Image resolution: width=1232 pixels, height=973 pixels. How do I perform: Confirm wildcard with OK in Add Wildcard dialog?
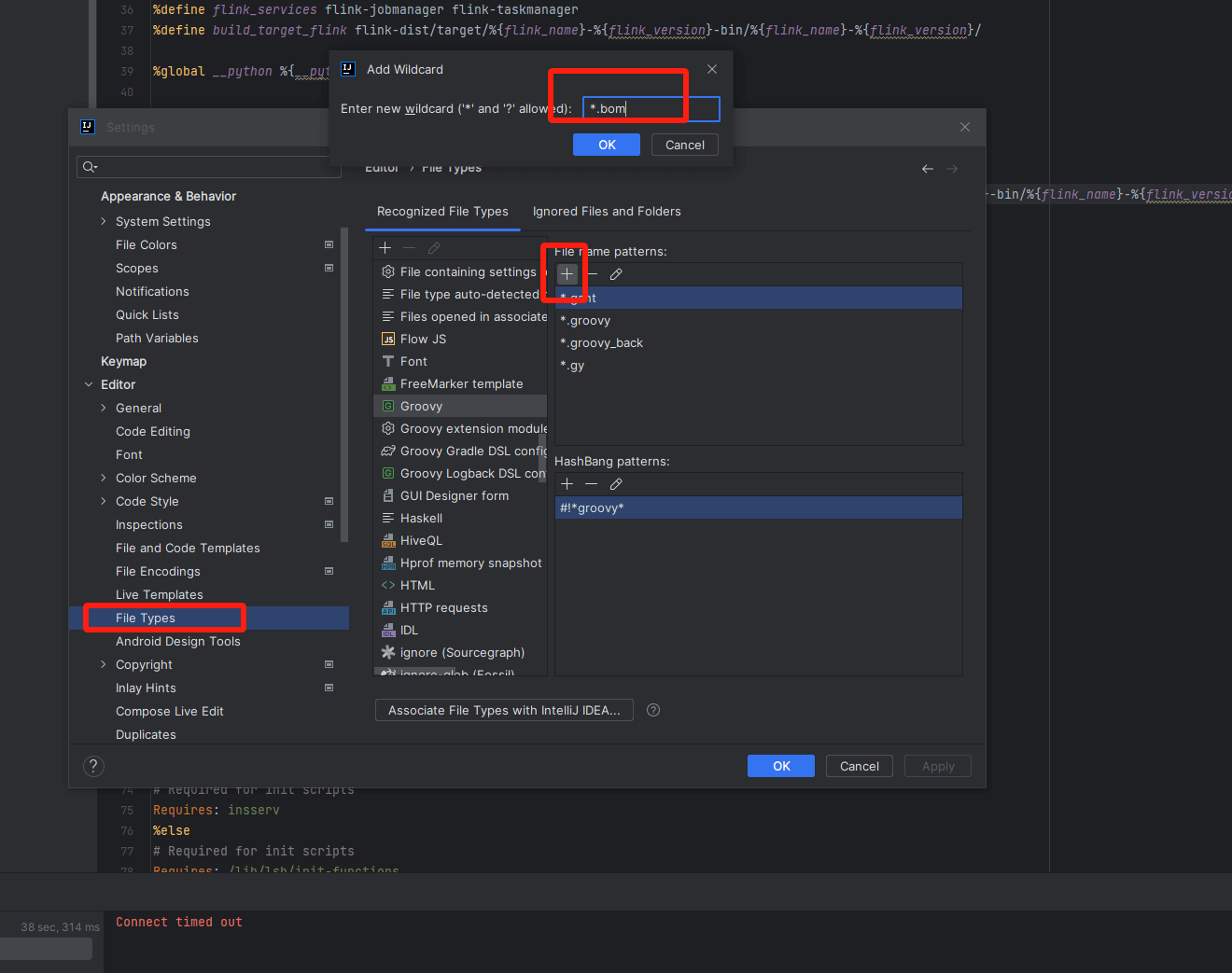[607, 145]
